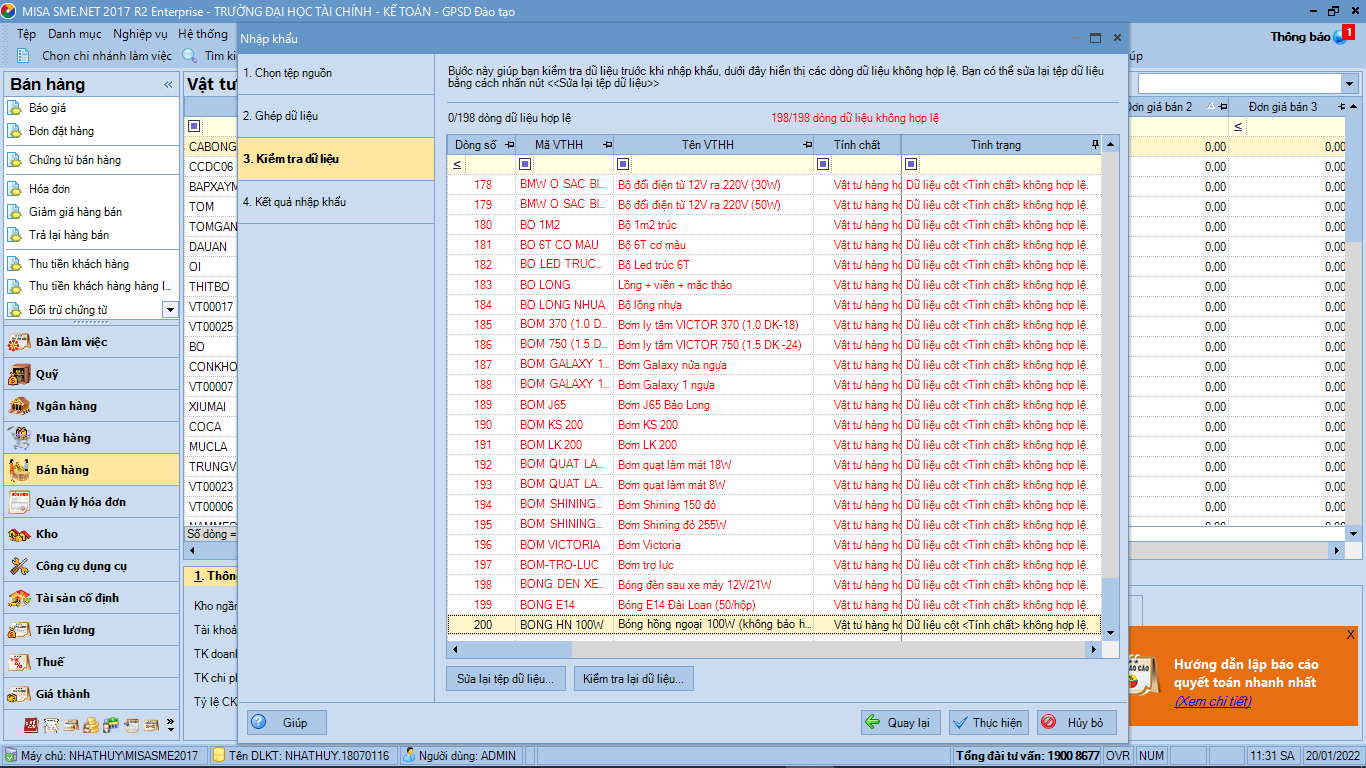Open the Mua hàng shopping cart icon
The image size is (1366, 768).
click(x=19, y=438)
